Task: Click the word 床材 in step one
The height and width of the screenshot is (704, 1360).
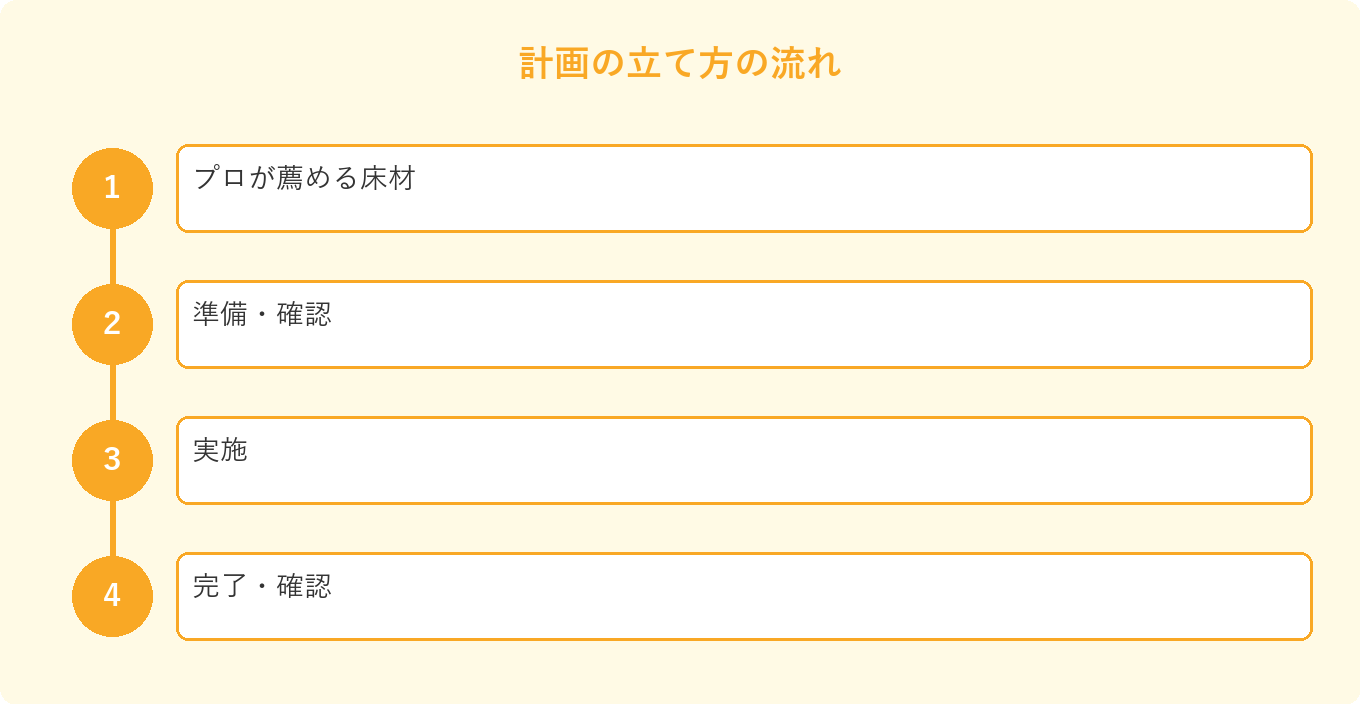Action: tap(388, 178)
